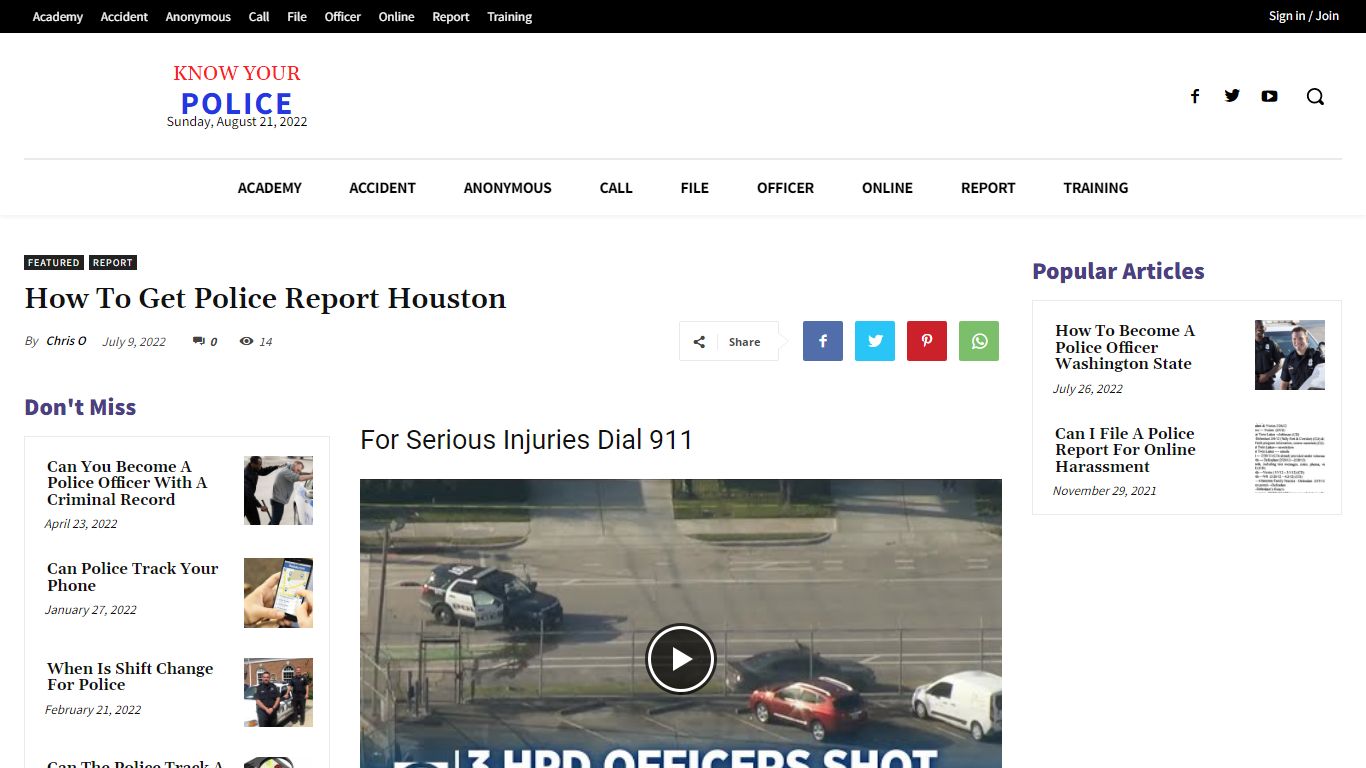
Task: Click the online harassment report thumbnail
Action: 1290,458
